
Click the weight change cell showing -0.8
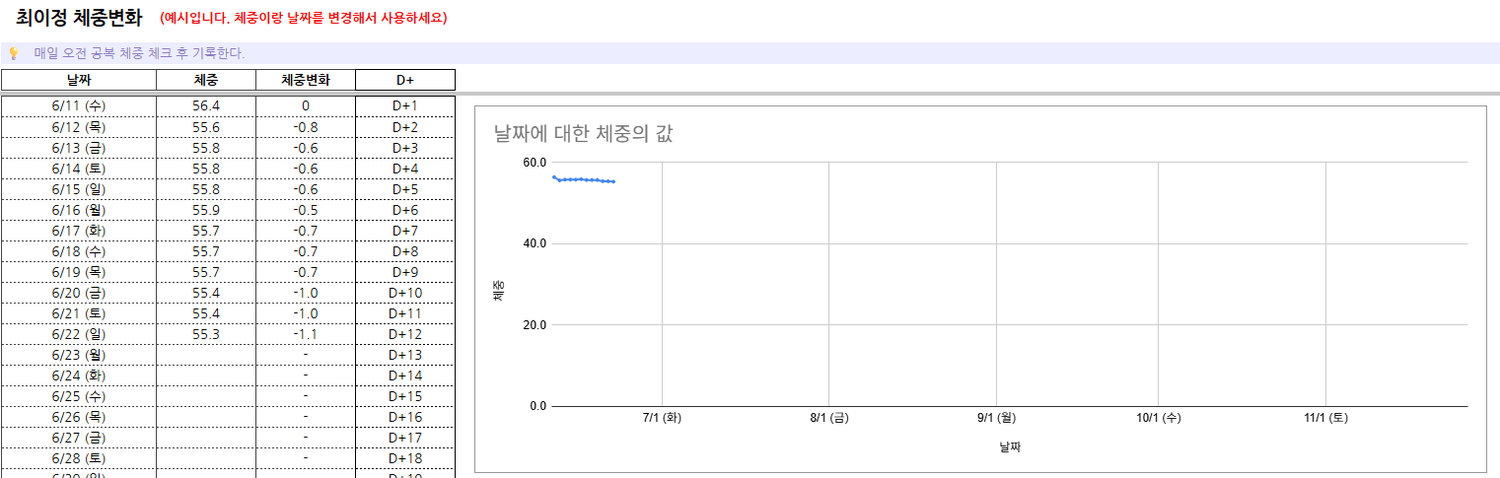point(305,127)
